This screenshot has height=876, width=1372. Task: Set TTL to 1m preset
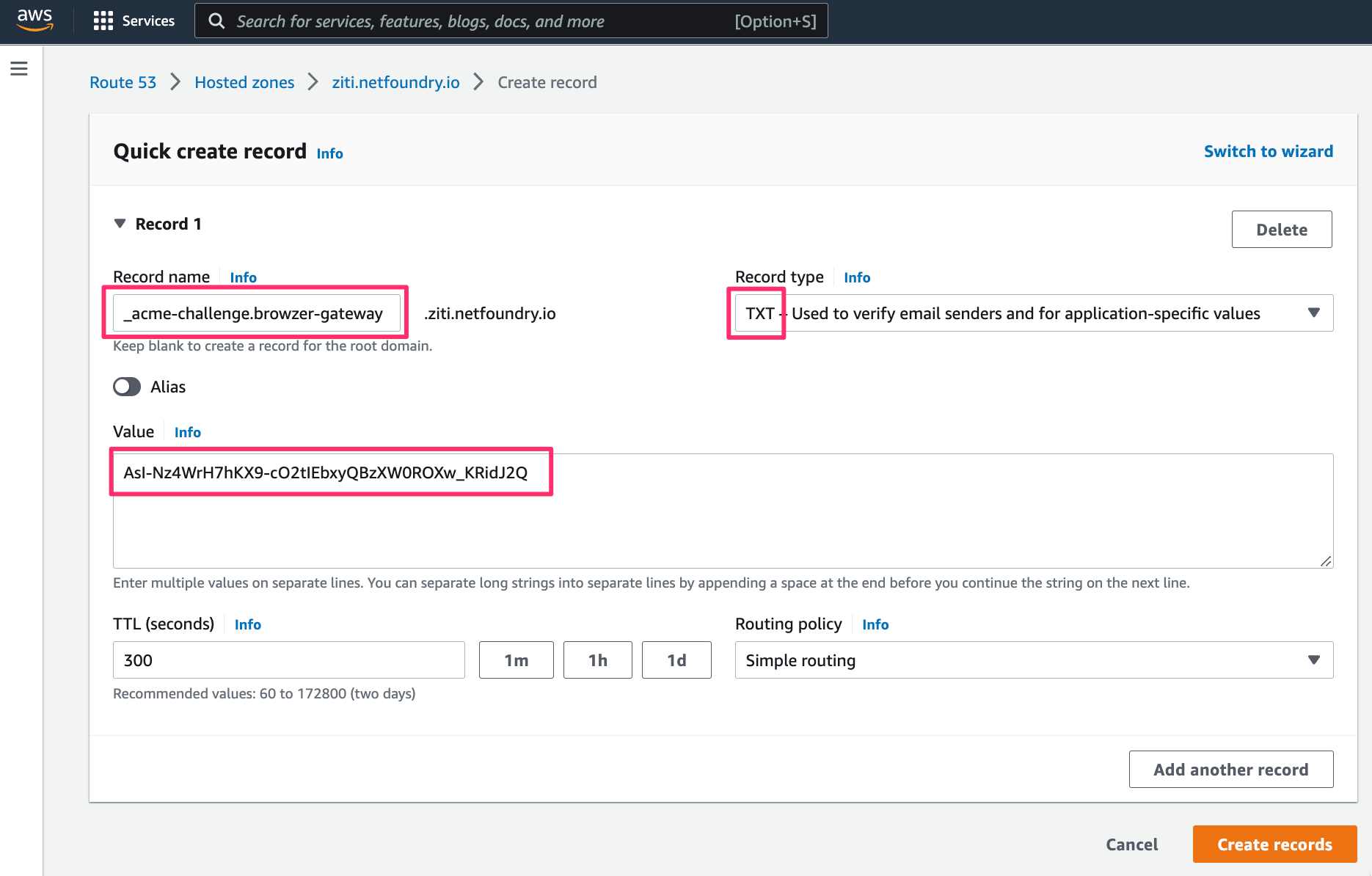tap(516, 660)
